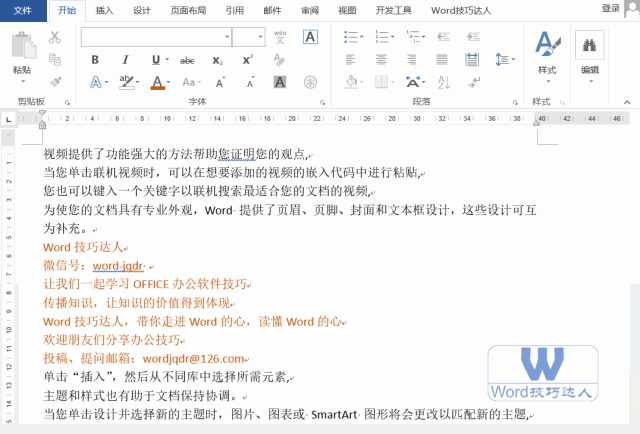Toggle italic formatting

(125, 60)
